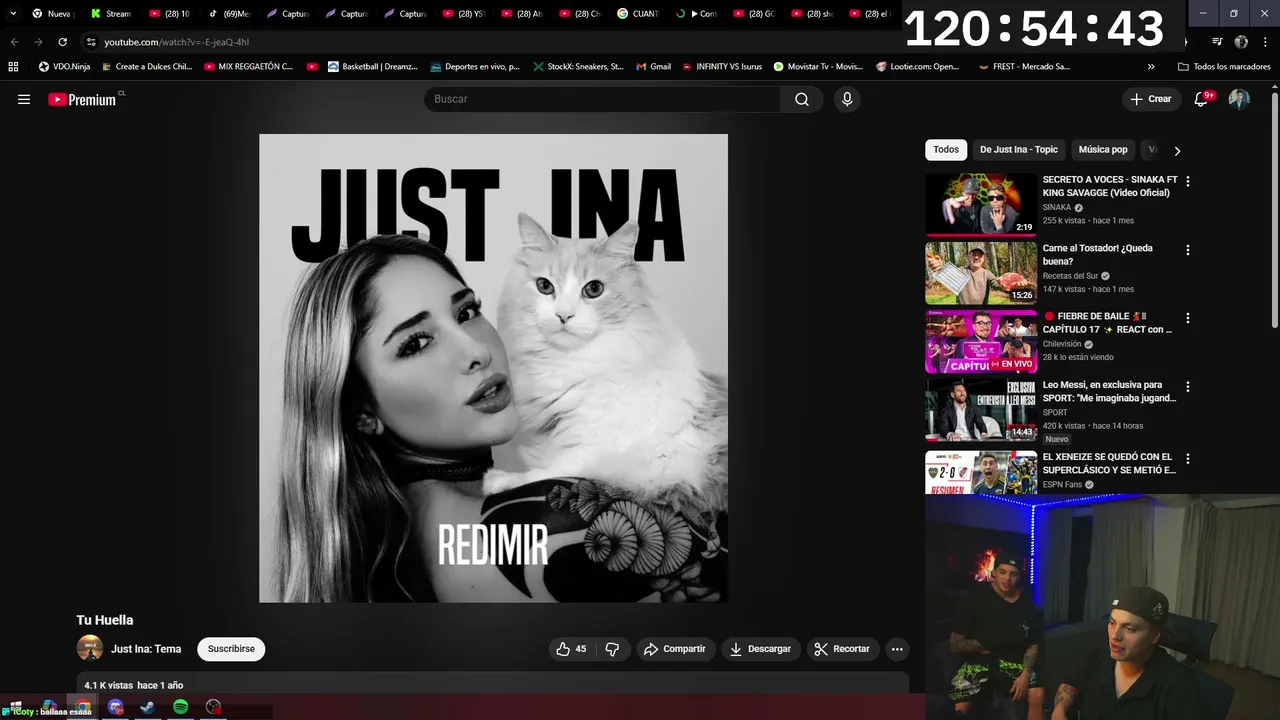Screen dimensions: 1280x720
Task: Open the FIEBRE DE BAILE live thumbnail
Action: tap(981, 341)
